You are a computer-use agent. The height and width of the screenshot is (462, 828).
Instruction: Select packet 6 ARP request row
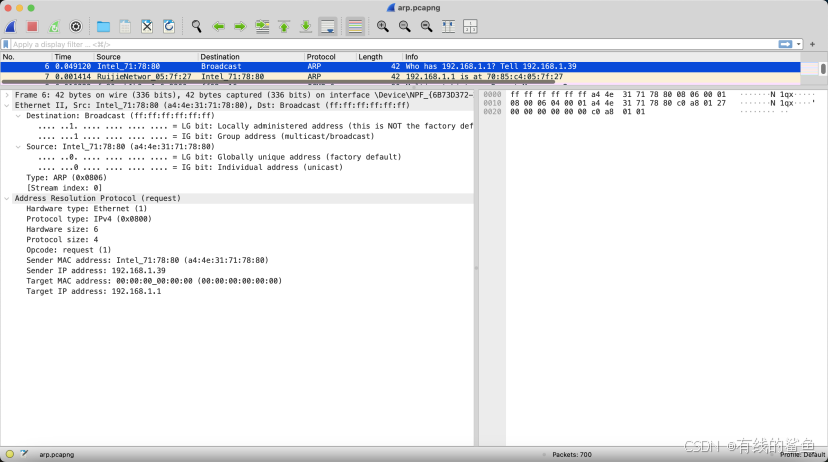point(400,67)
